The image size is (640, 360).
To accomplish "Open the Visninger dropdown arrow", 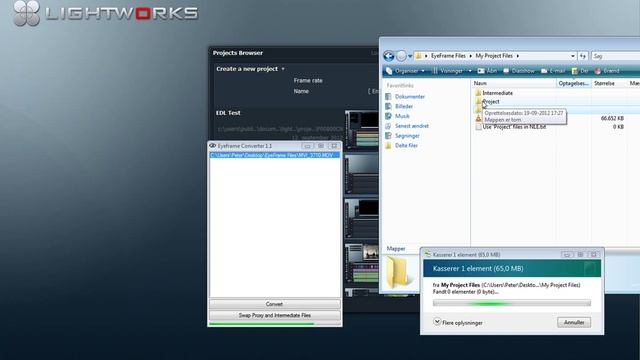I will click(x=469, y=71).
